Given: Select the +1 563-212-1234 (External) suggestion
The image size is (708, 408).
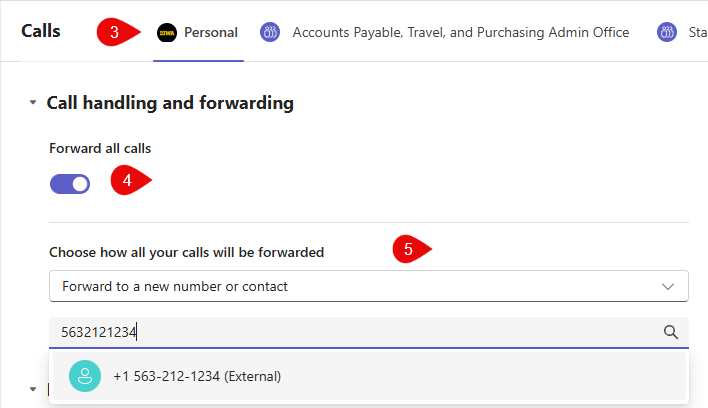Looking at the screenshot, I should 197,376.
